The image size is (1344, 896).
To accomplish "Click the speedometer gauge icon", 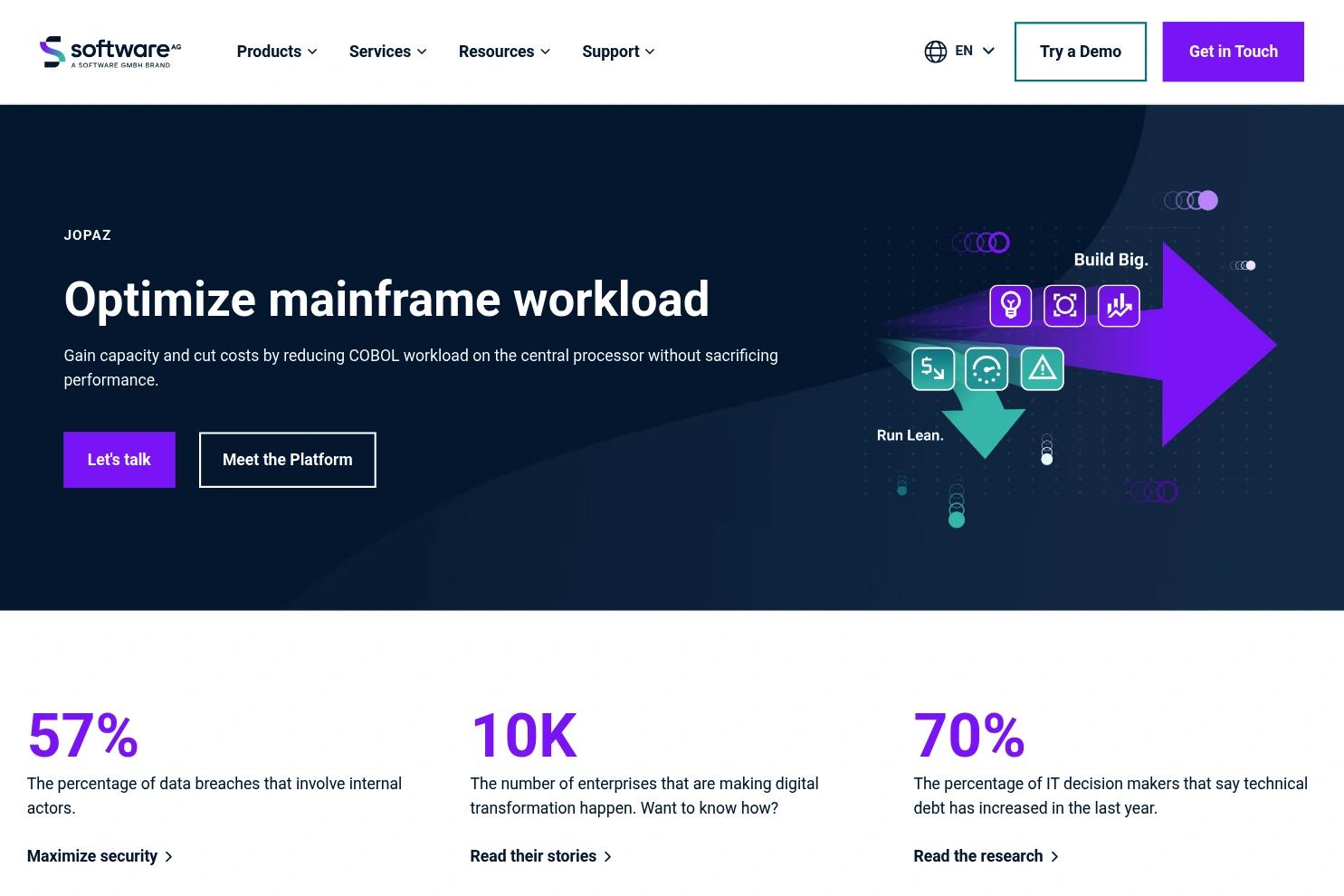I will click(987, 368).
